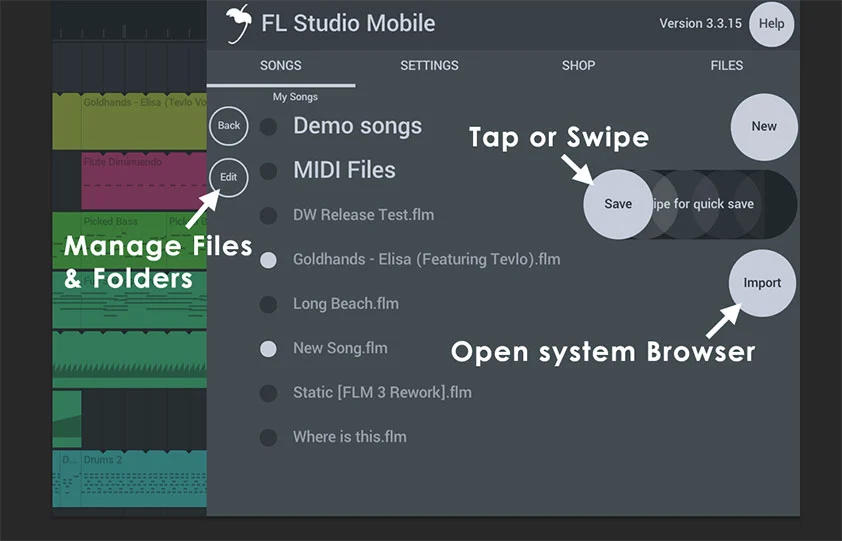
Task: Select radio dot beside MIDI Files
Action: tap(268, 171)
